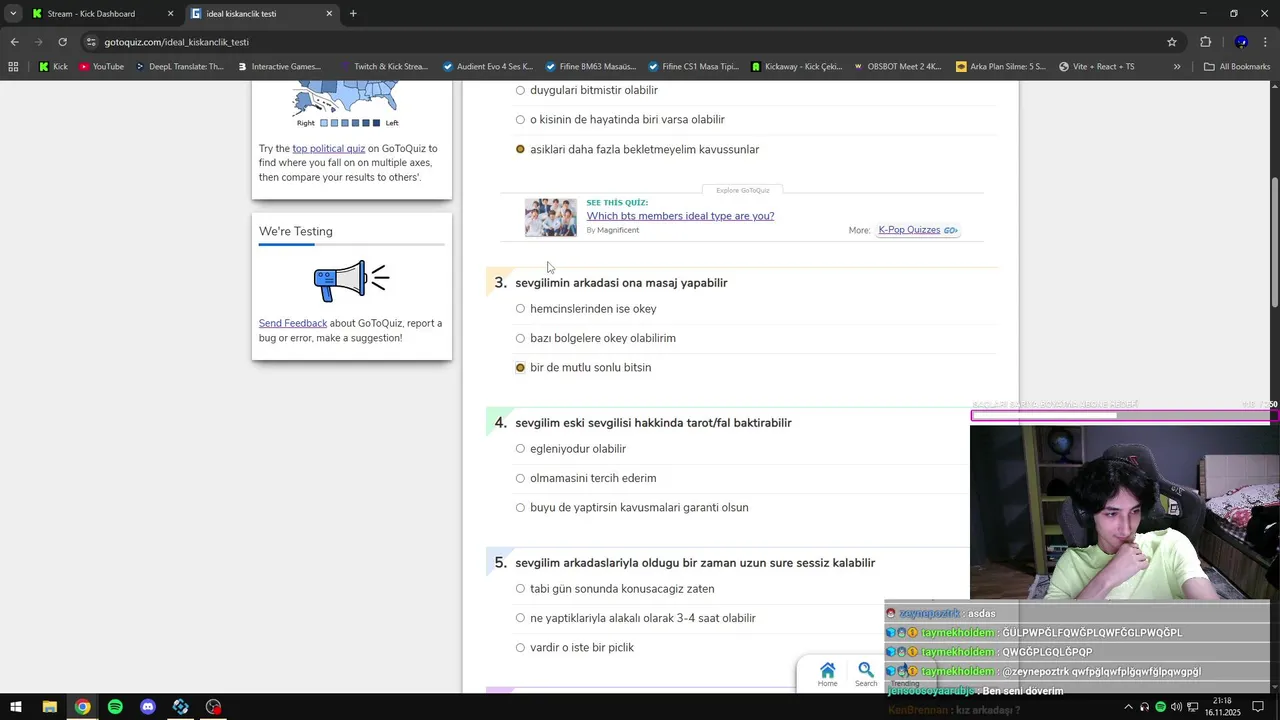Select 'tabi gün sonunda konusacagiz zaten'

coord(520,589)
